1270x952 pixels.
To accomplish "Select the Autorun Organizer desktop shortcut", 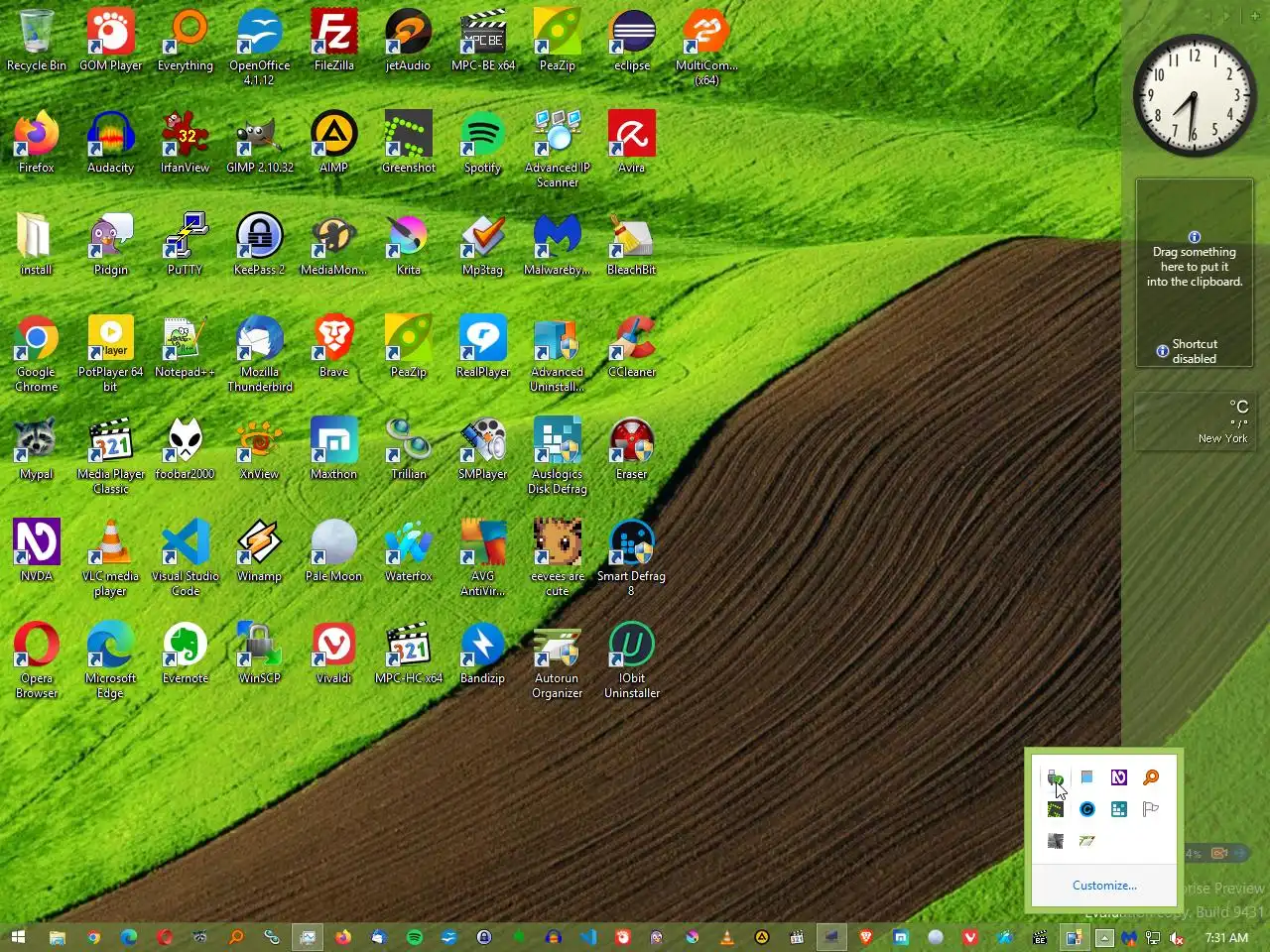I will pos(558,660).
